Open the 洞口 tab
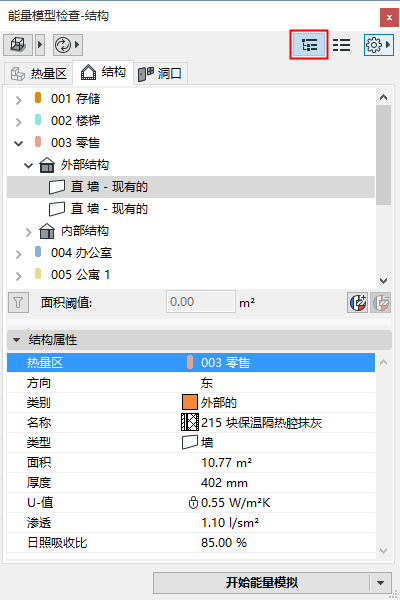 point(160,73)
